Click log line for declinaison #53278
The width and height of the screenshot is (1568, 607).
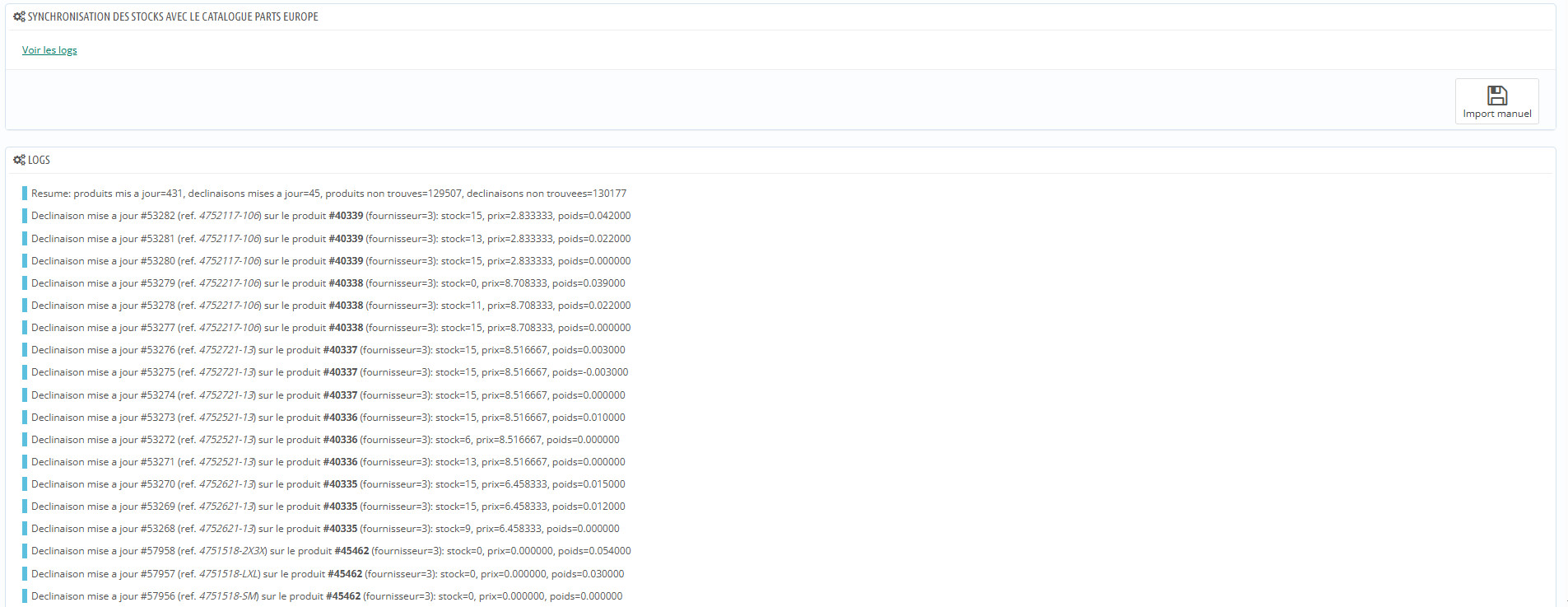[x=331, y=306]
